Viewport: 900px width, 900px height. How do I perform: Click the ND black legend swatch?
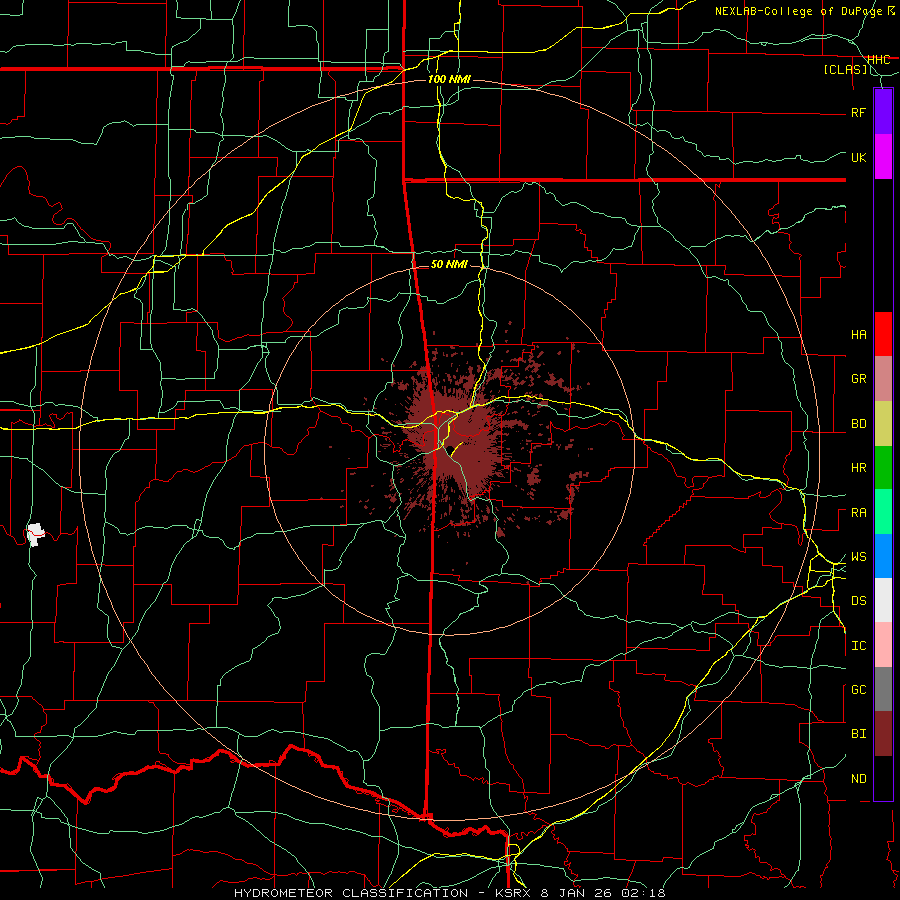point(883,778)
